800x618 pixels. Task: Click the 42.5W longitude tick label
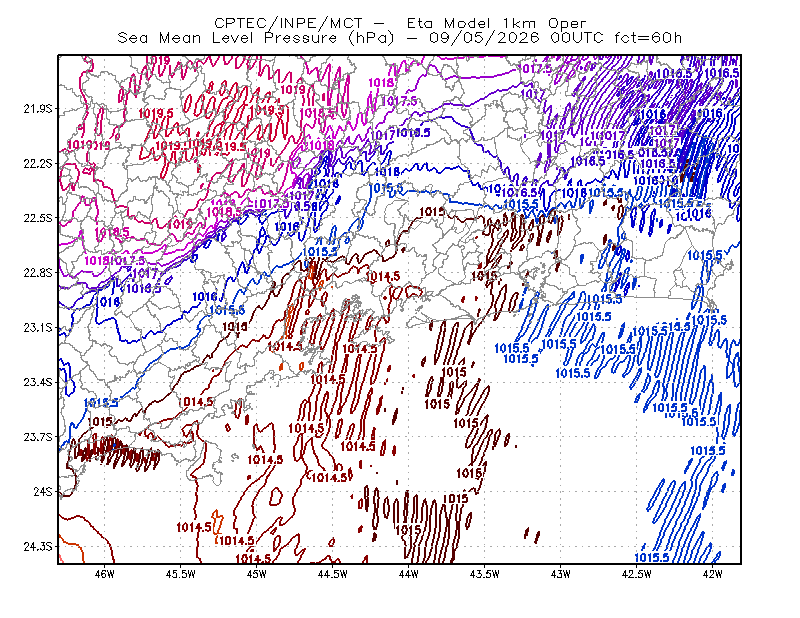[x=636, y=574]
